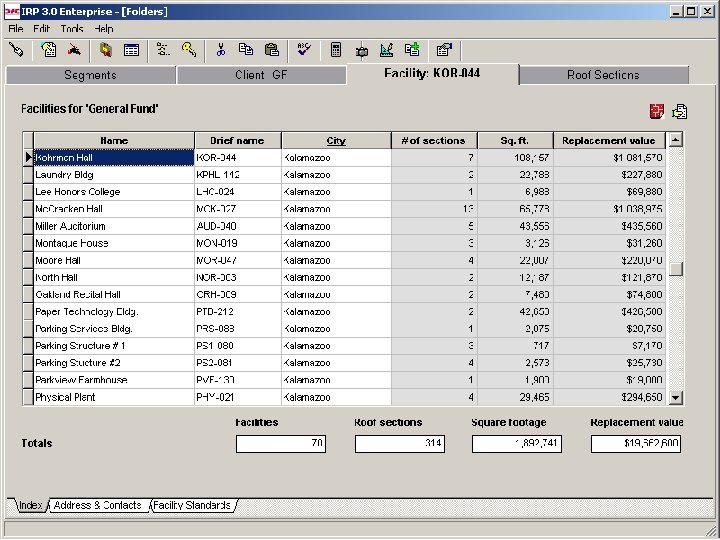Click the add record green plus icon
Screen dimensions: 720x540
point(412,50)
